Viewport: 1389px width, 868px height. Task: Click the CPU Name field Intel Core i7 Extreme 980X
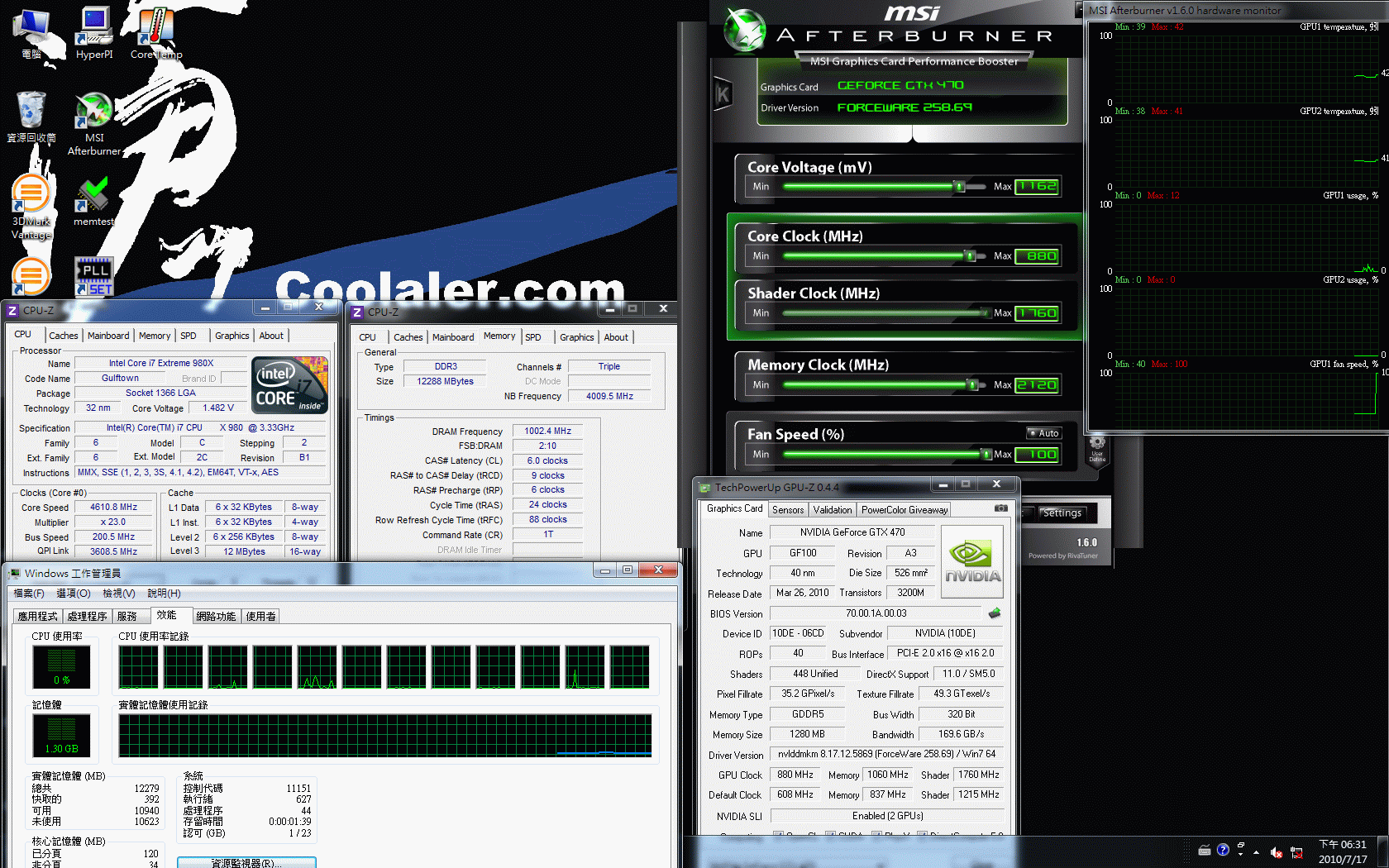pos(161,363)
